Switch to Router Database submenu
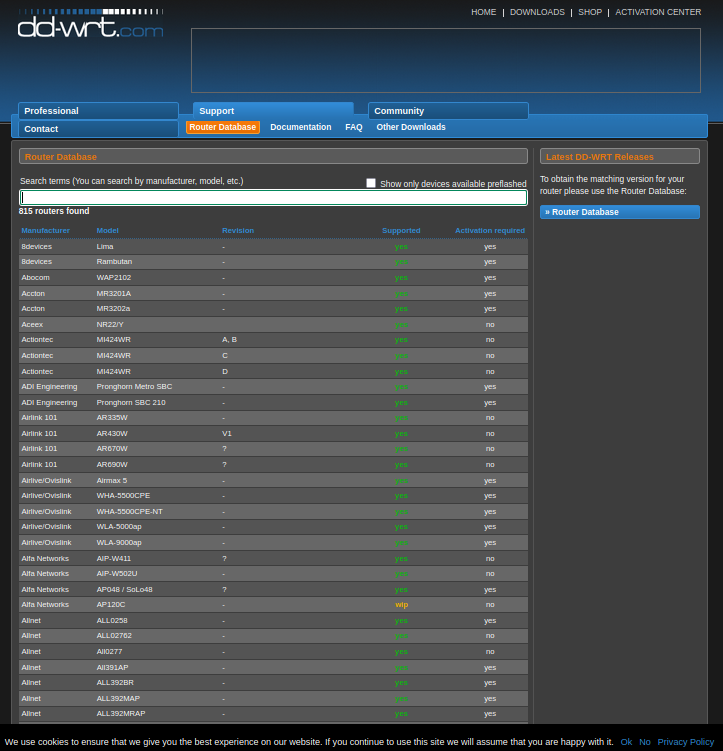 pos(223,127)
